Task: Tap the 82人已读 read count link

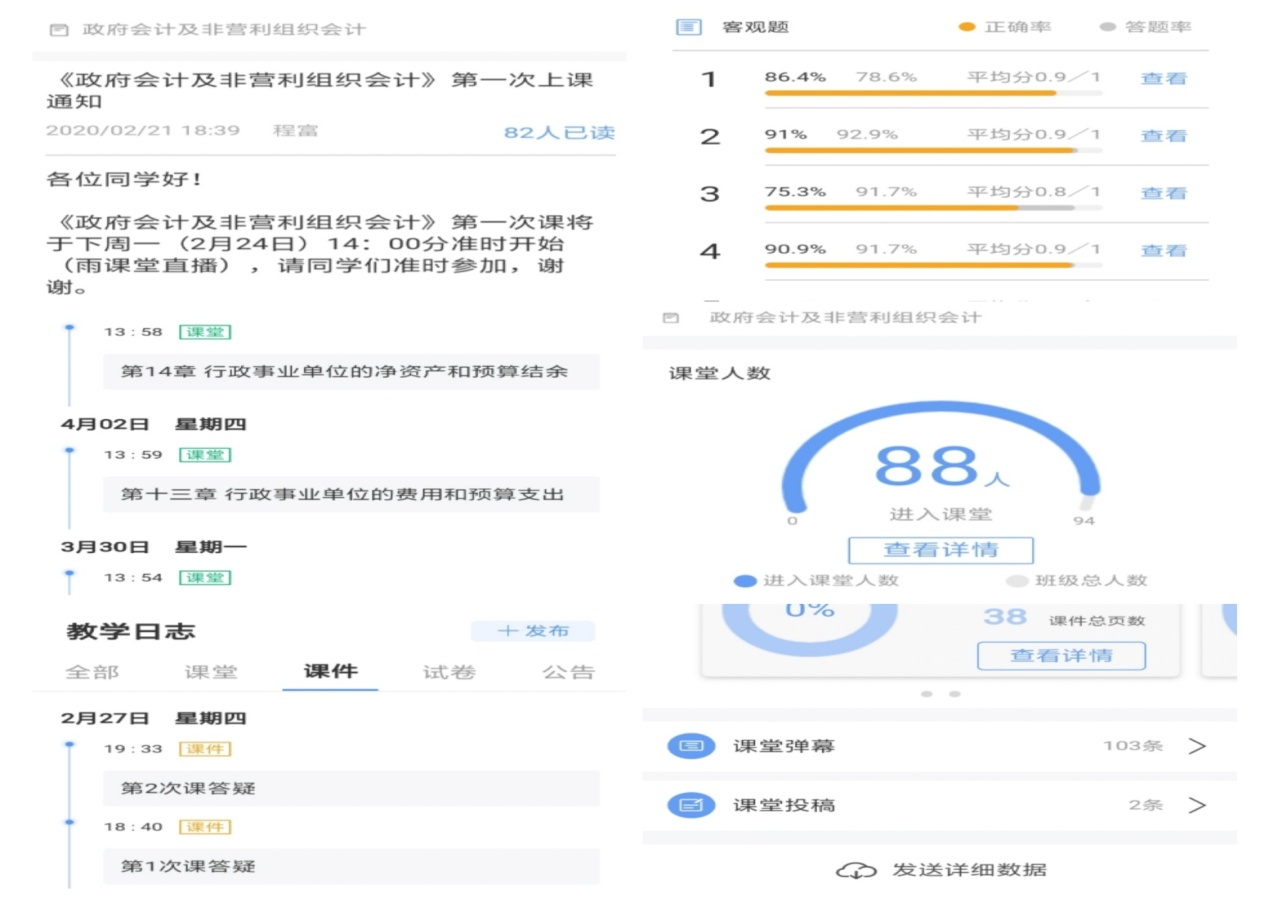Action: tap(559, 132)
